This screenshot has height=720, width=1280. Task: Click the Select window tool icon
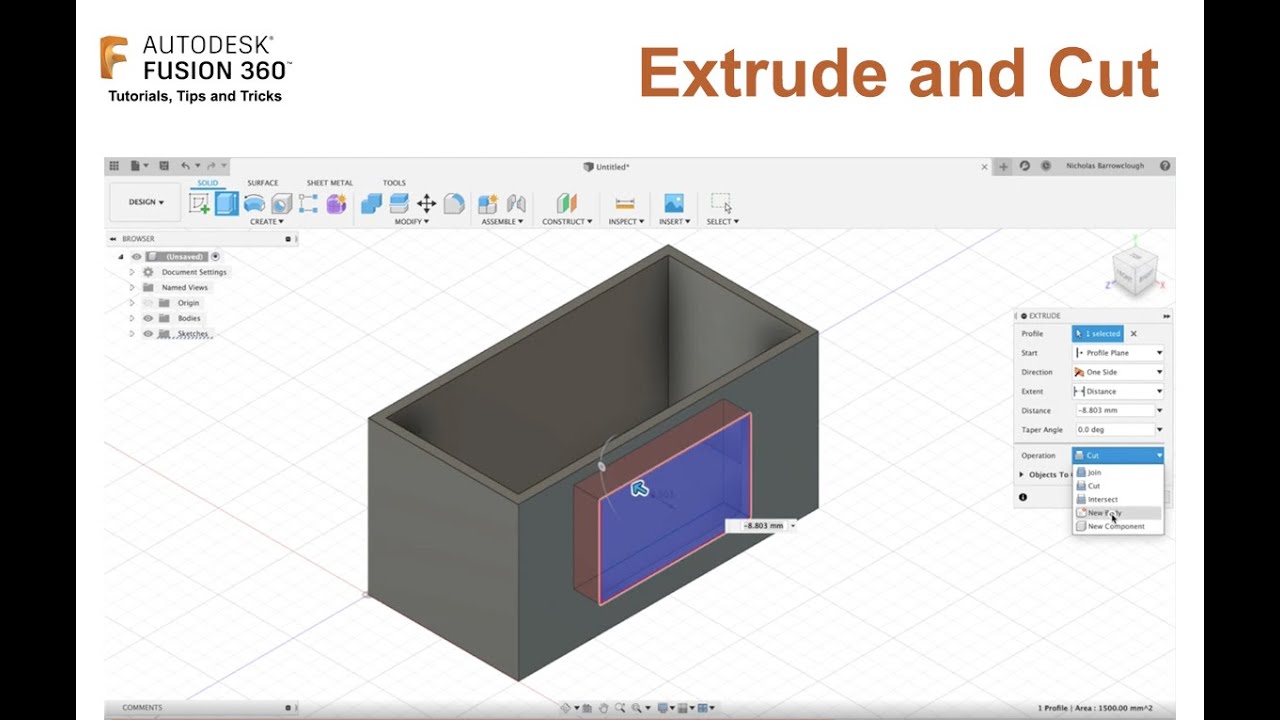[x=721, y=203]
